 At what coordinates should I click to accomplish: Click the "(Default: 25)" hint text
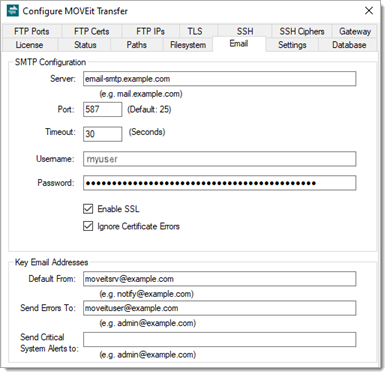(x=149, y=109)
